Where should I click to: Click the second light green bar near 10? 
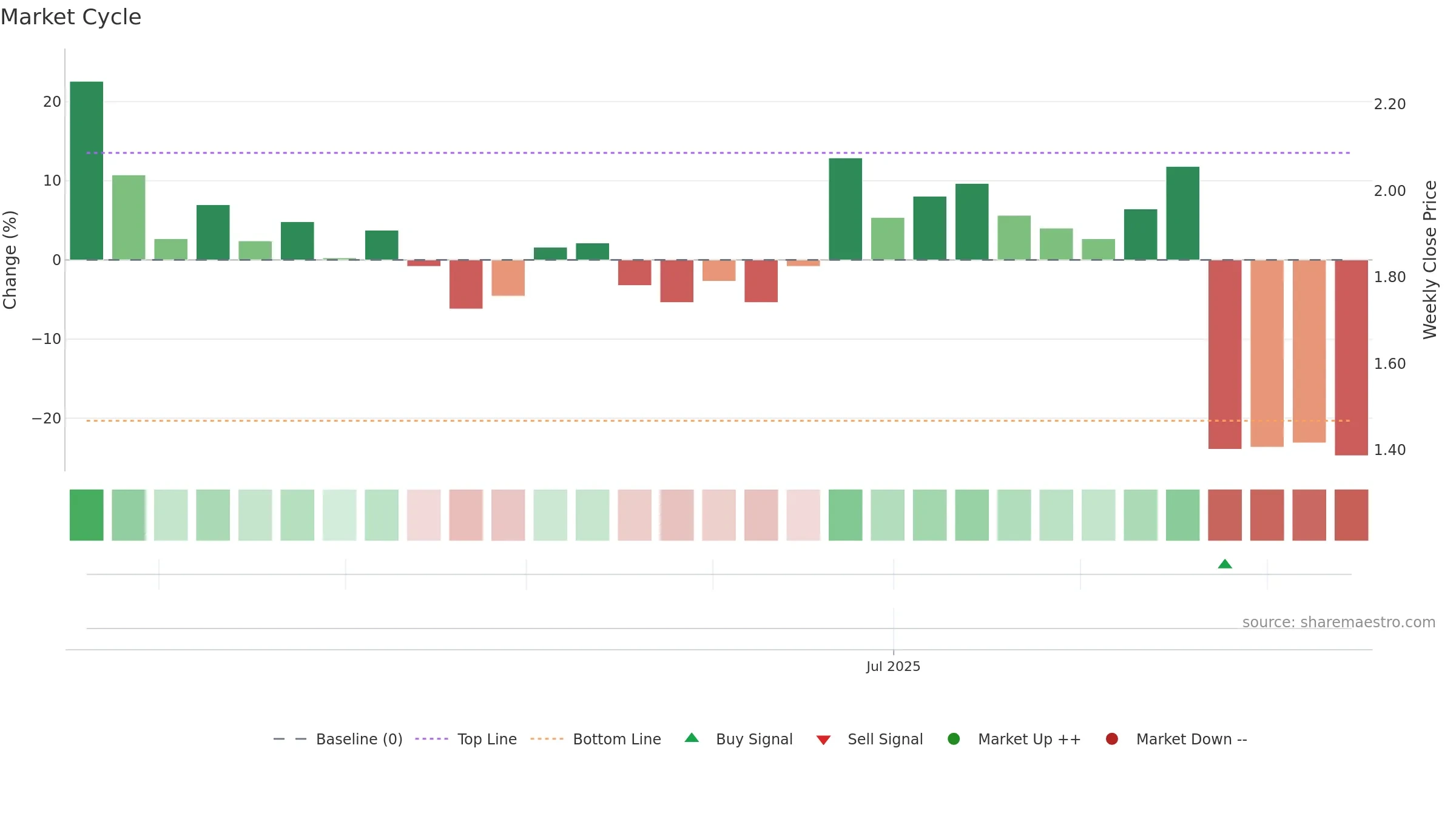(x=129, y=217)
